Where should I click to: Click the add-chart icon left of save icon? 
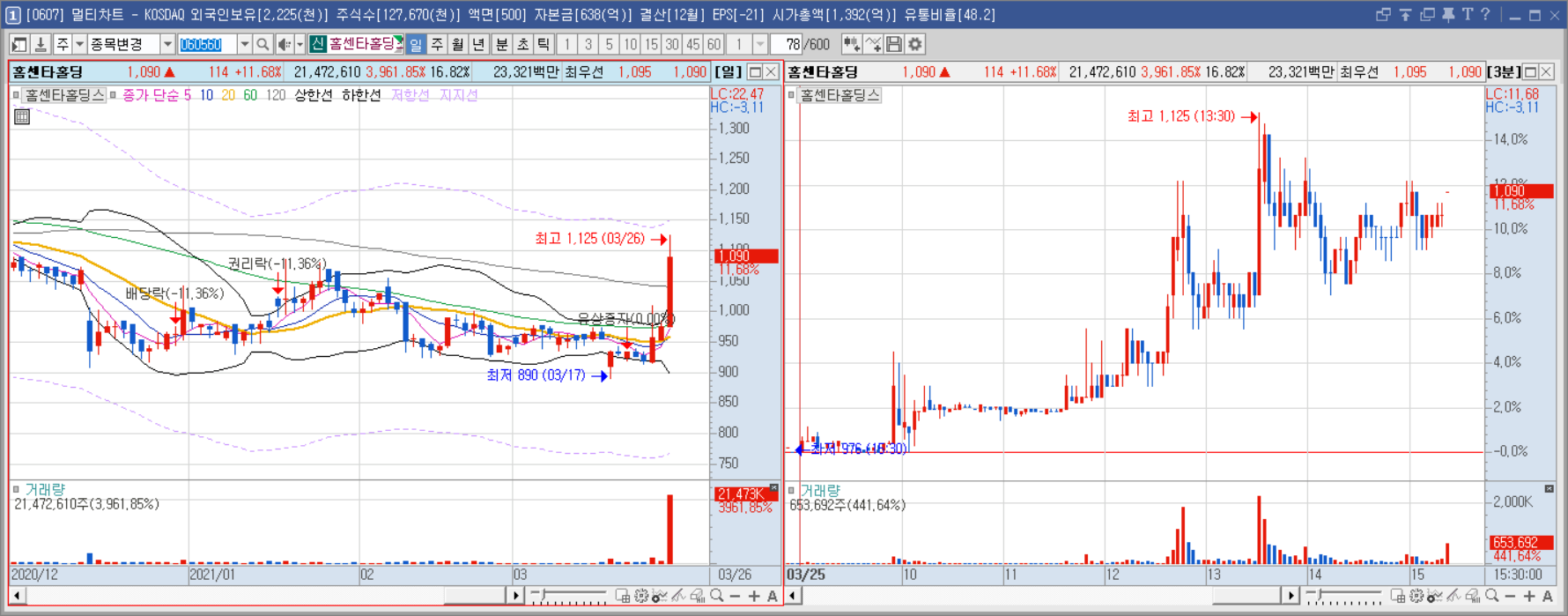point(851,44)
